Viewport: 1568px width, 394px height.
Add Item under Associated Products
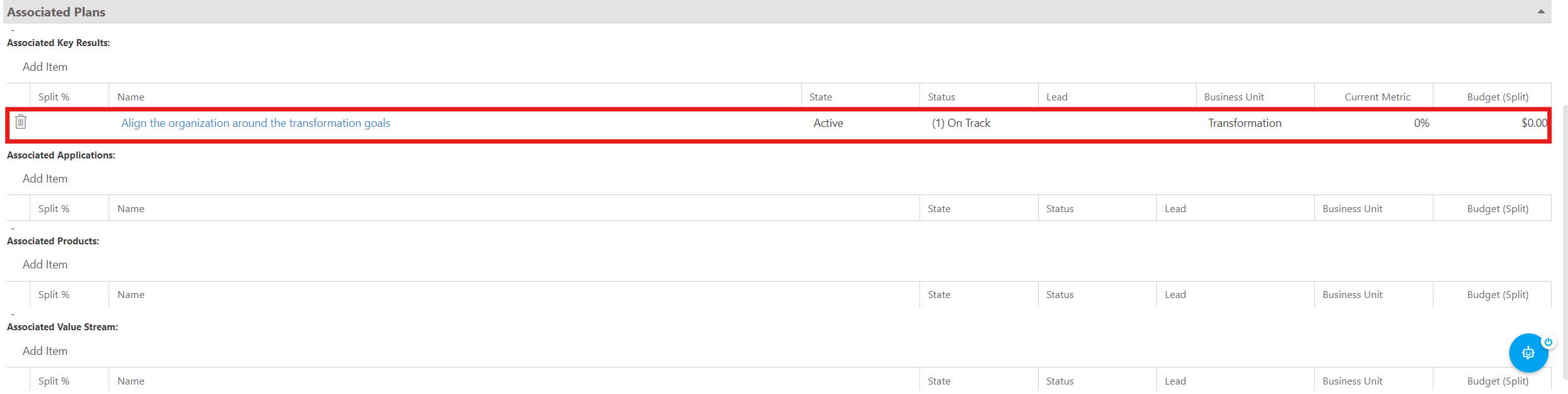coord(45,265)
